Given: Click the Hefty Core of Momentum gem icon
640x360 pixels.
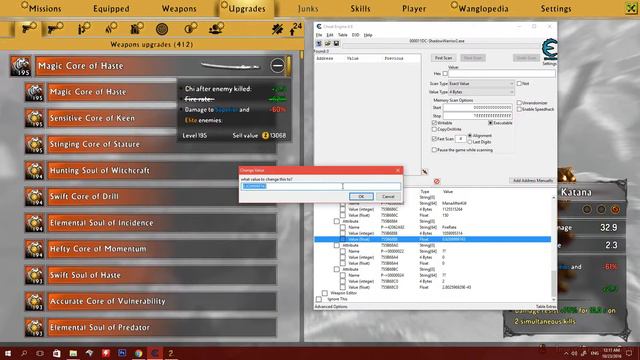Looking at the screenshot, I should pyautogui.click(x=34, y=249).
